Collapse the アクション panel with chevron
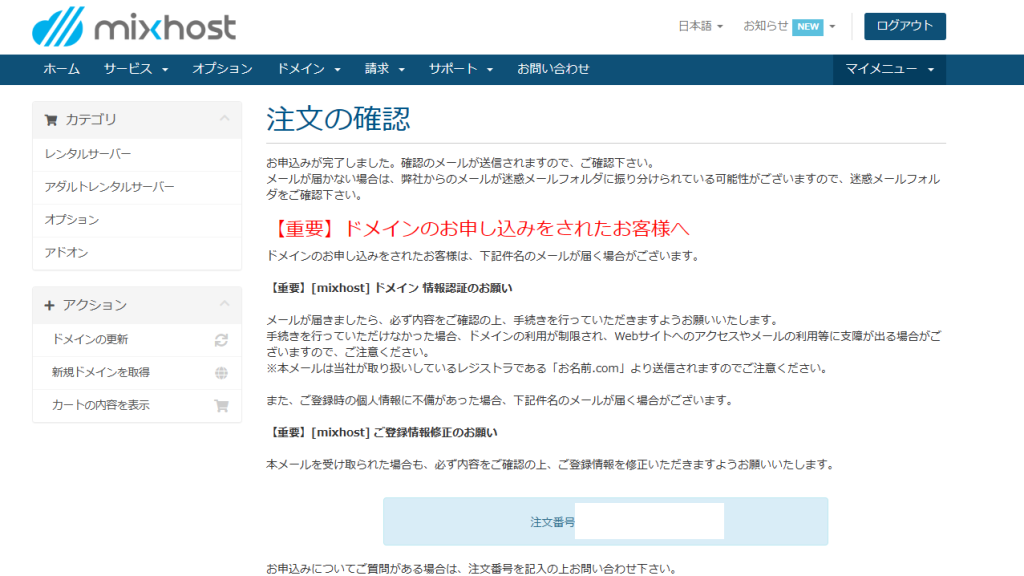This screenshot has width=1024, height=576. pyautogui.click(x=224, y=304)
